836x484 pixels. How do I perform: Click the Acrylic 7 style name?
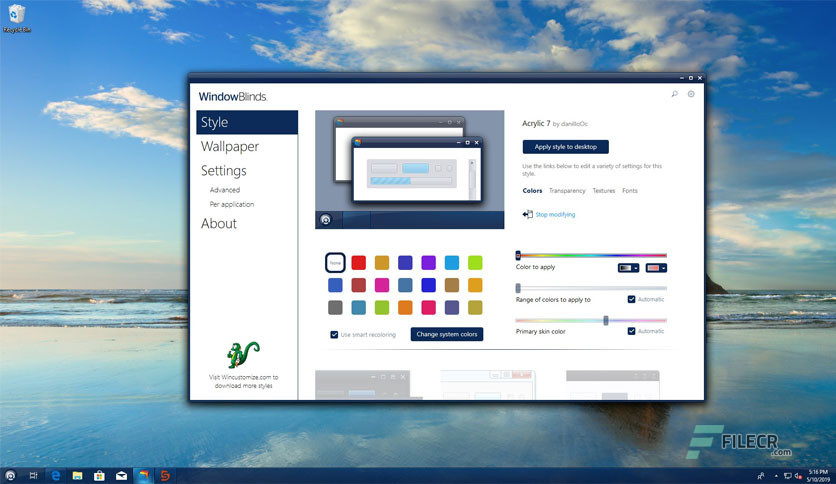click(x=536, y=124)
